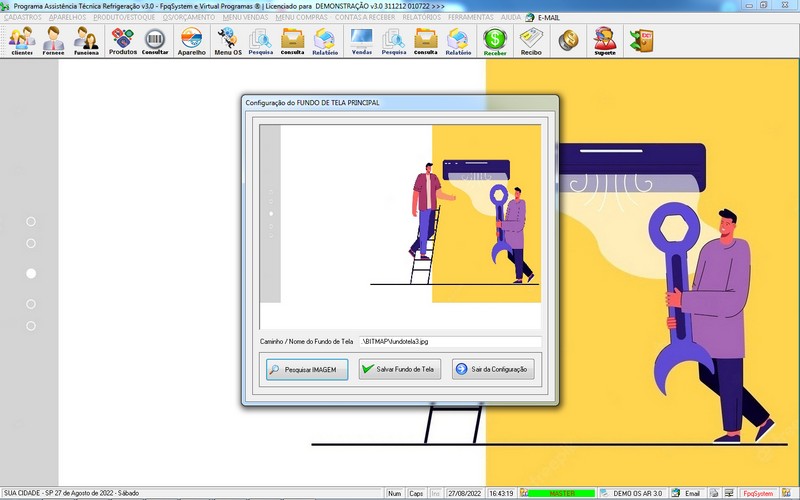Click the Salvar Fundo de Tela button

click(x=399, y=369)
